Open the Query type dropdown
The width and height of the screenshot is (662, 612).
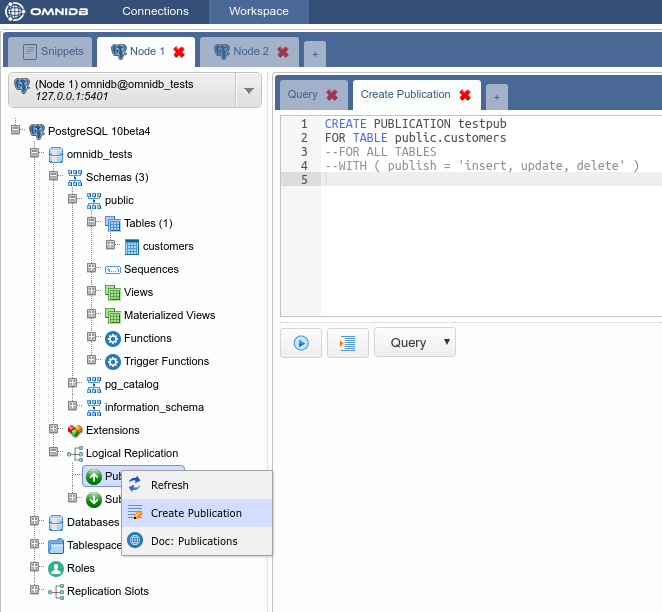click(x=415, y=342)
